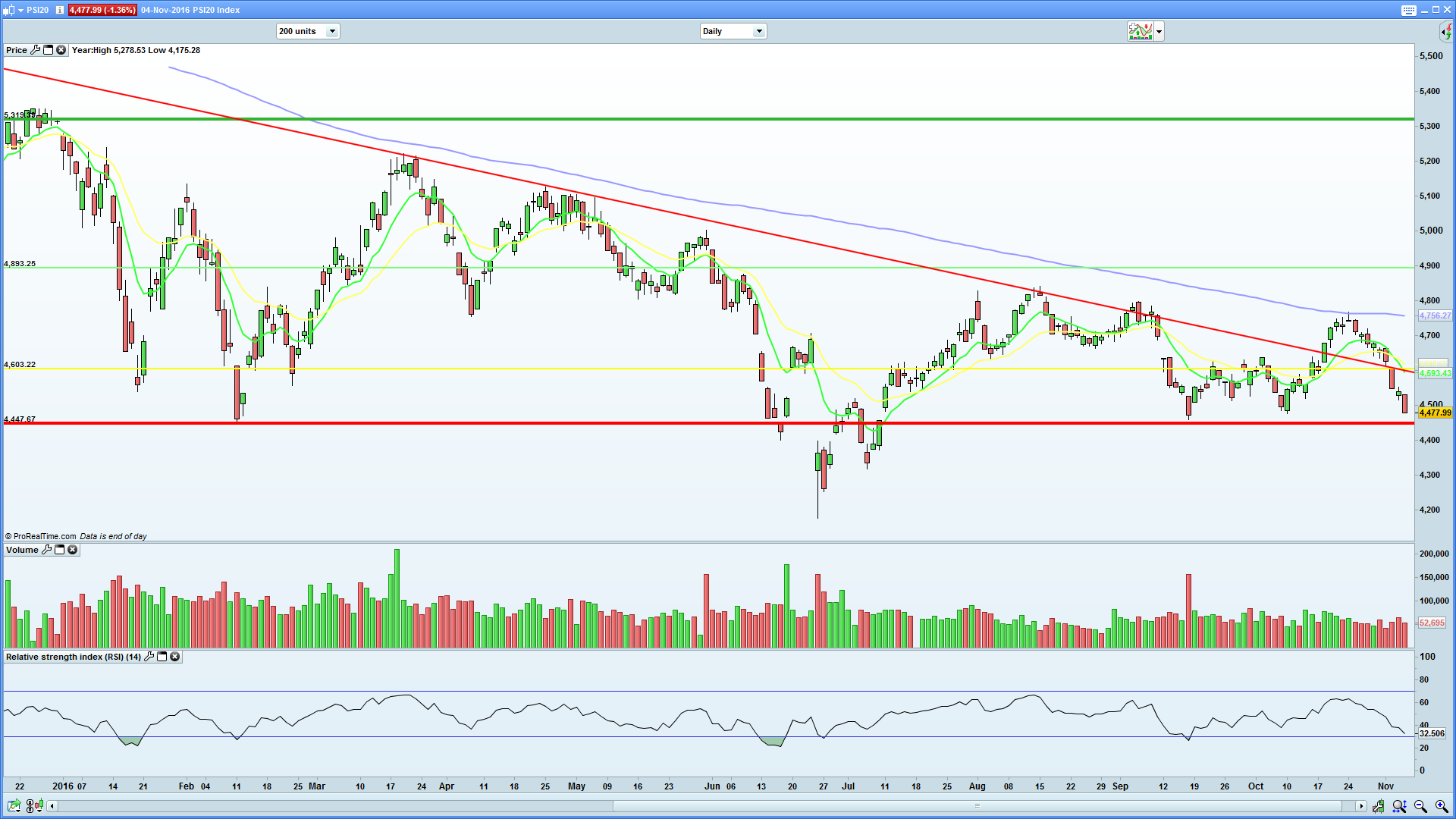1456x819 pixels.
Task: Expand side trading panel arrow tab
Action: point(1447,31)
